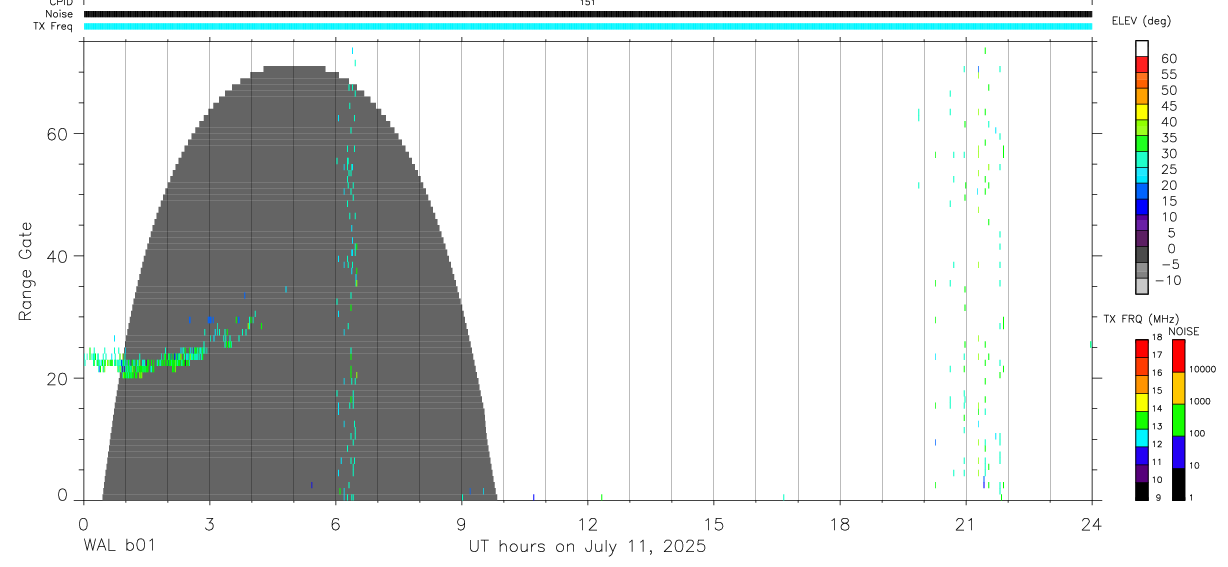Click the x-axis tick label '9'
Image resolution: width=1228 pixels, height=567 pixels.
(x=461, y=523)
